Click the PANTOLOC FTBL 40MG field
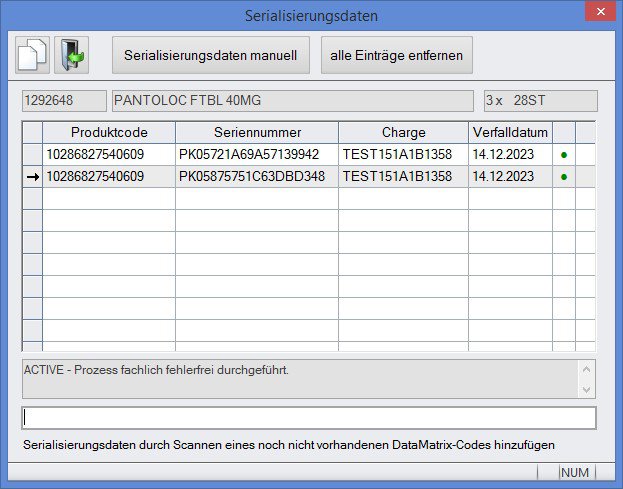Image resolution: width=623 pixels, height=489 pixels. tap(293, 101)
